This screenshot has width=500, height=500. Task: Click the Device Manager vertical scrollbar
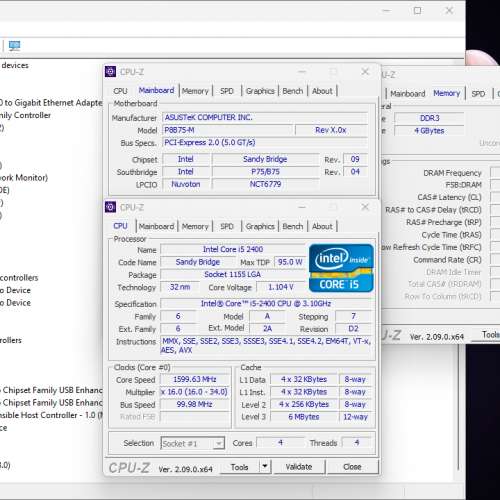point(459,407)
